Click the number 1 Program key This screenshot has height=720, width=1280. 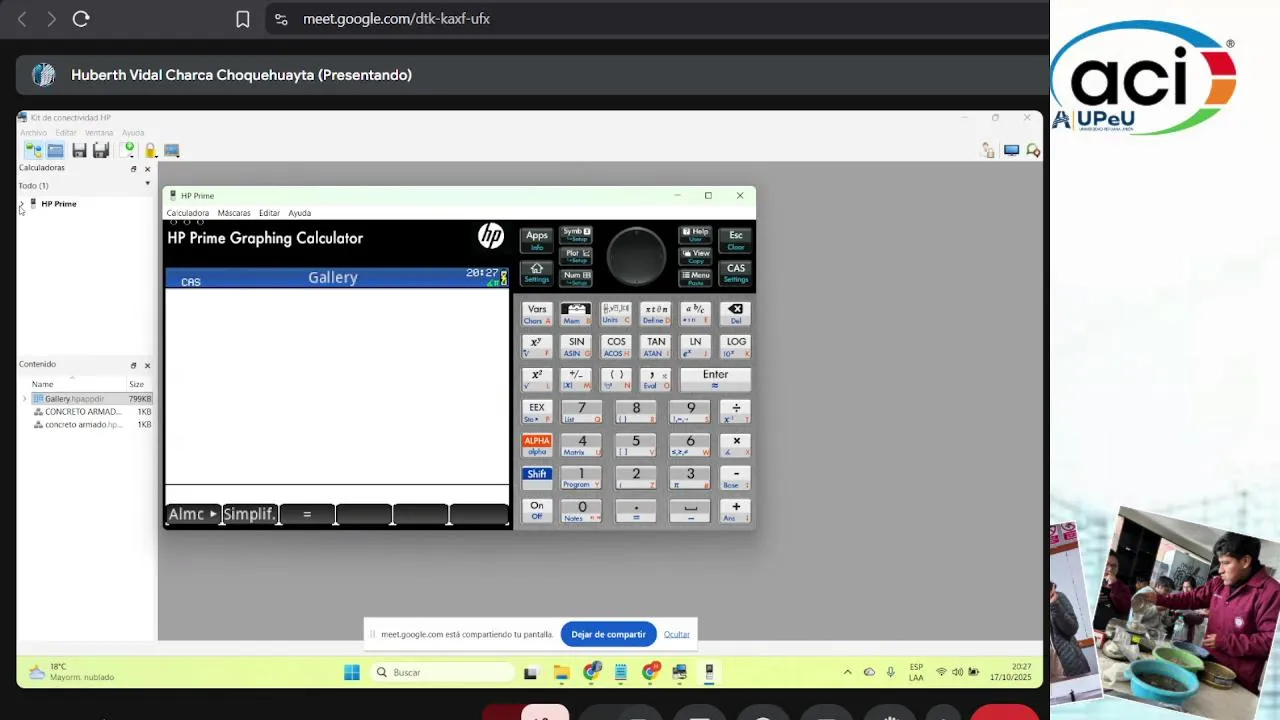[582, 478]
